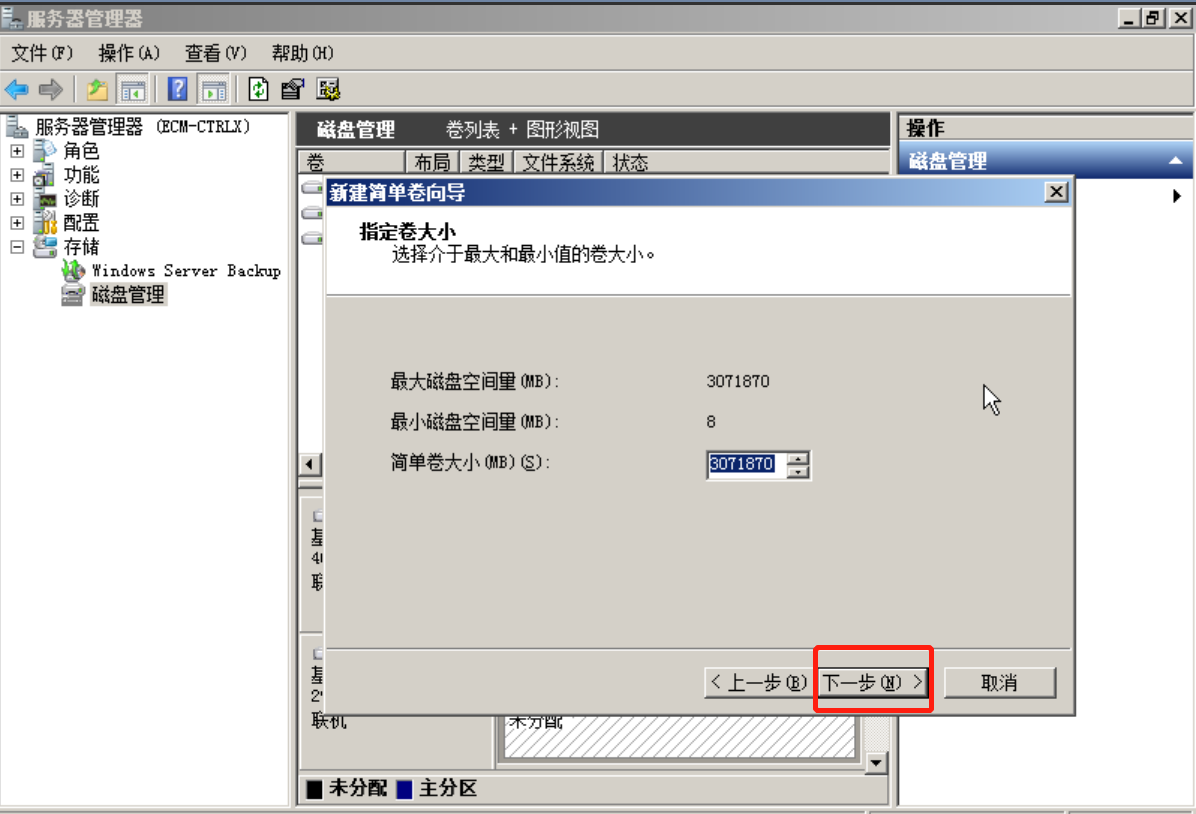Toggle the action pane toolbar icon

214,90
